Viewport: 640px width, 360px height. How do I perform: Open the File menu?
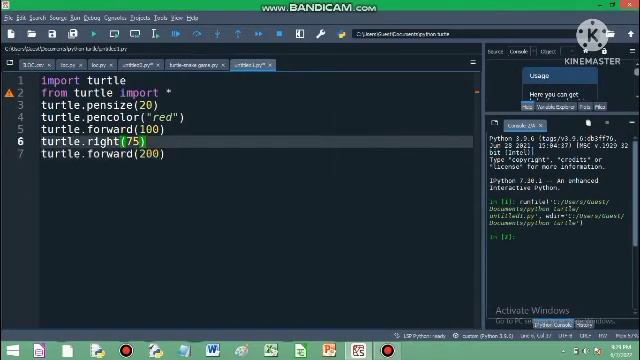pyautogui.click(x=8, y=18)
